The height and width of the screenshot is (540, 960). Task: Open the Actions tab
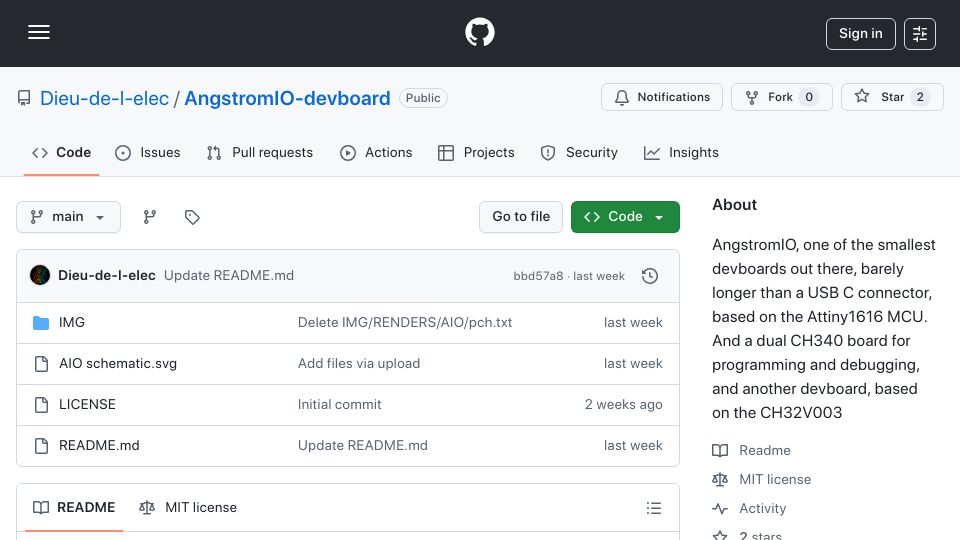click(376, 152)
